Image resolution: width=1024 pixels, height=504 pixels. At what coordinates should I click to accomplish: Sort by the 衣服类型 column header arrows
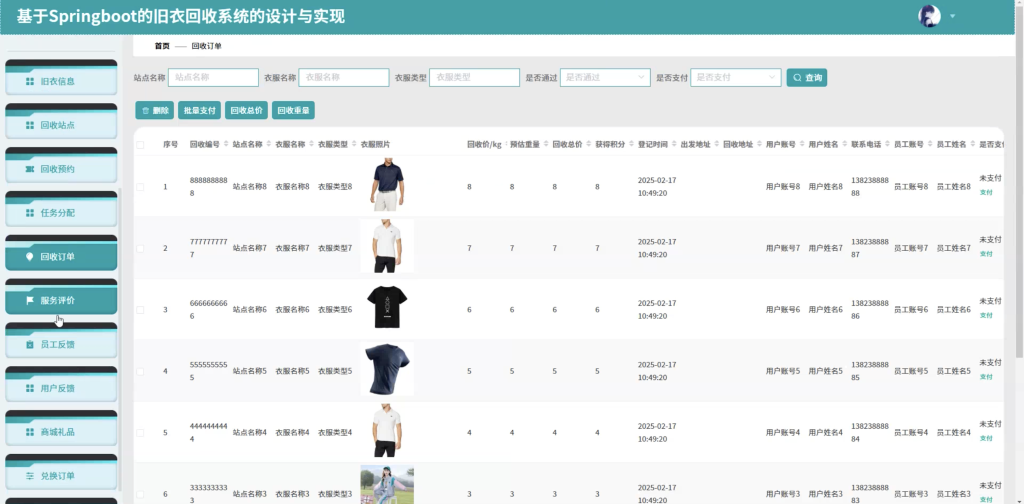point(353,145)
